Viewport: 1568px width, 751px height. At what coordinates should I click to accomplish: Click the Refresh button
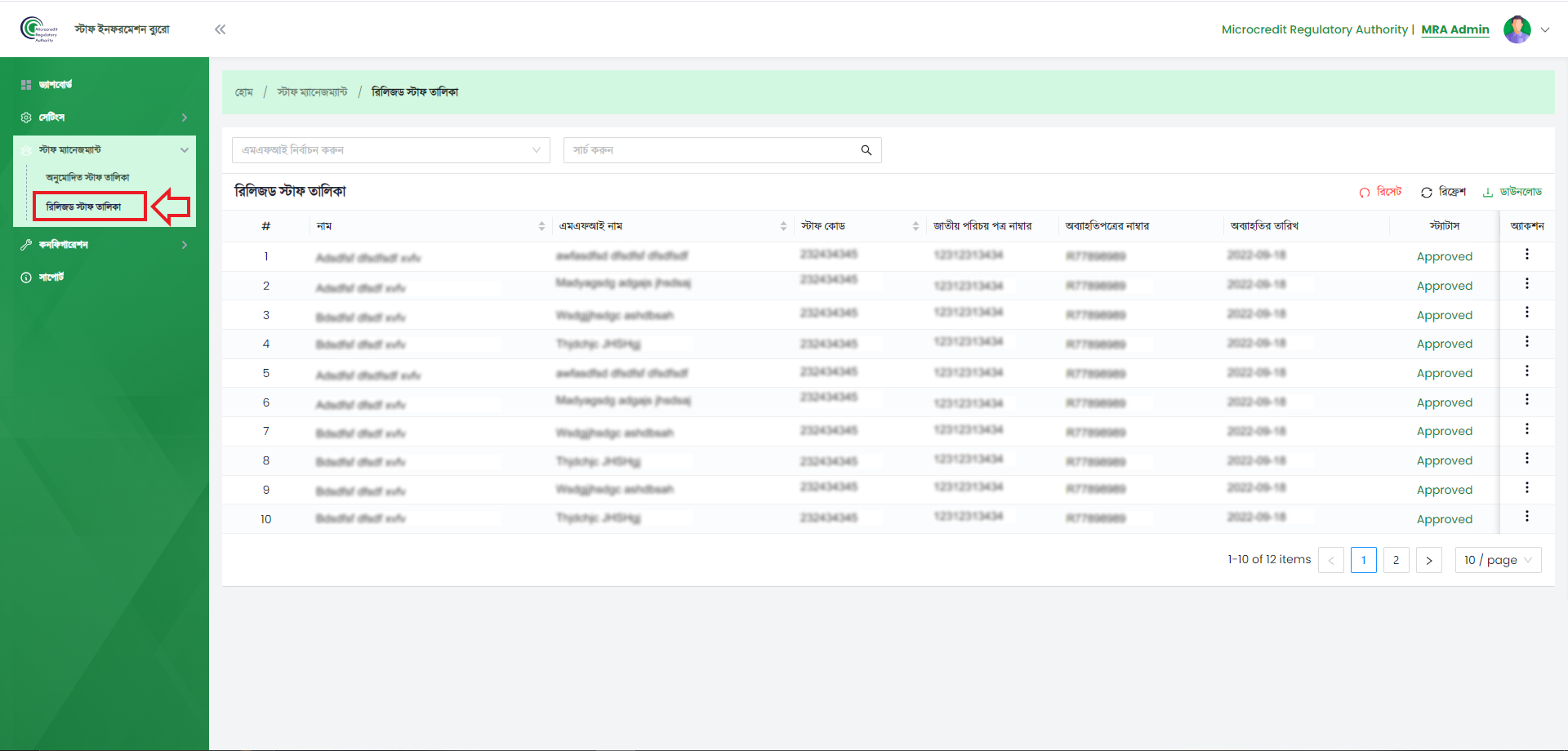(1443, 192)
